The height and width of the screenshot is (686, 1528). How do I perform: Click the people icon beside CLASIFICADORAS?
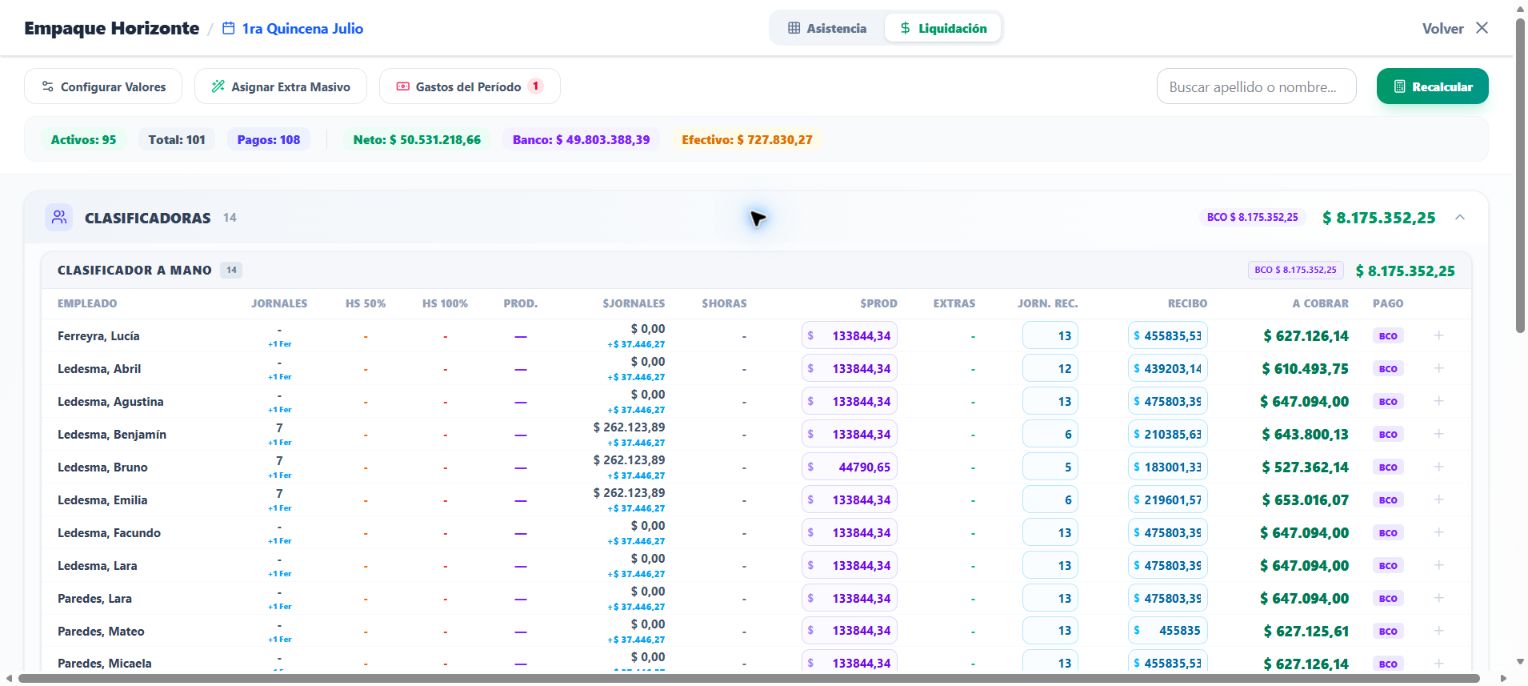(x=59, y=217)
